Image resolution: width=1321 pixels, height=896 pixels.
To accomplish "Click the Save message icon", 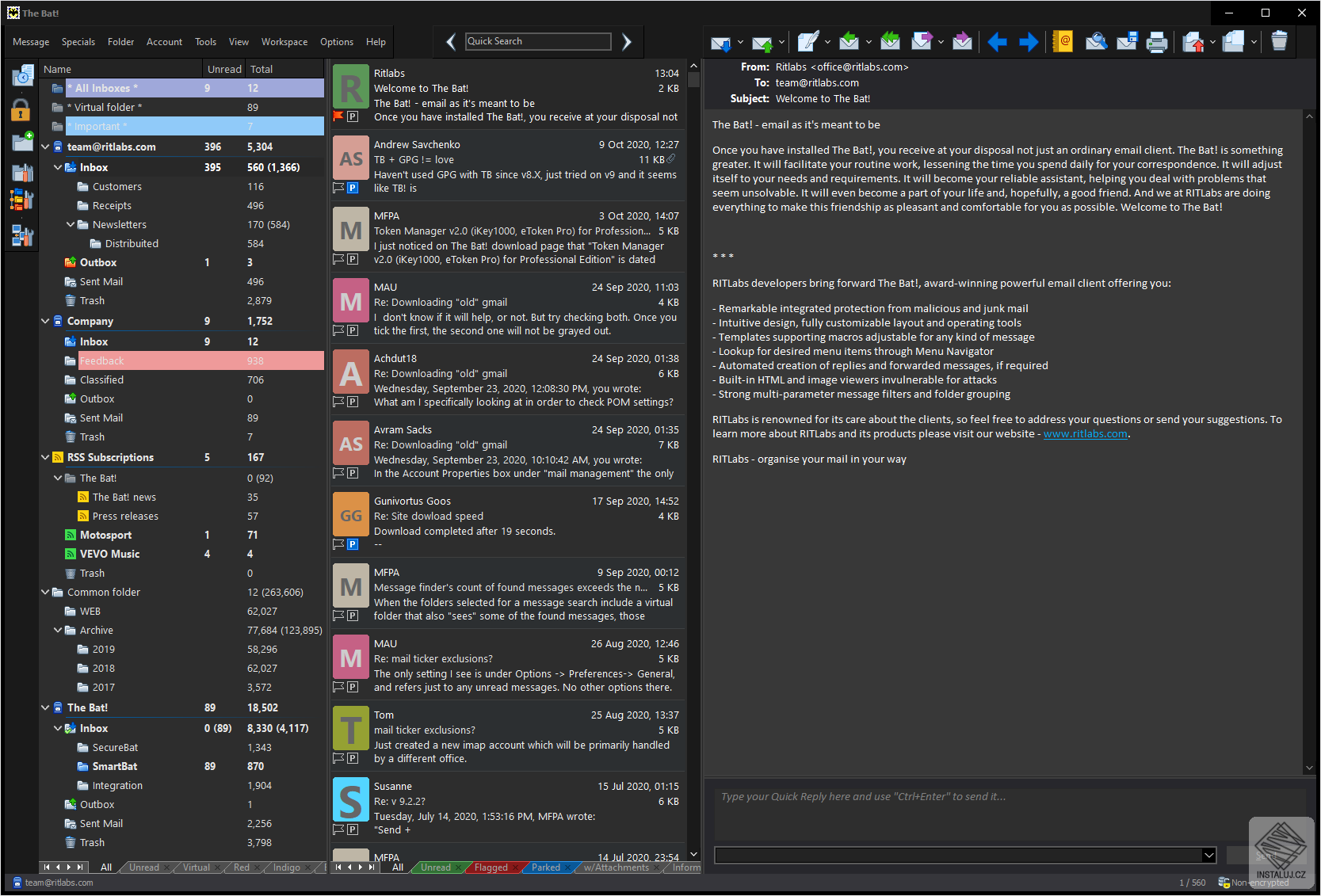I will (1127, 41).
